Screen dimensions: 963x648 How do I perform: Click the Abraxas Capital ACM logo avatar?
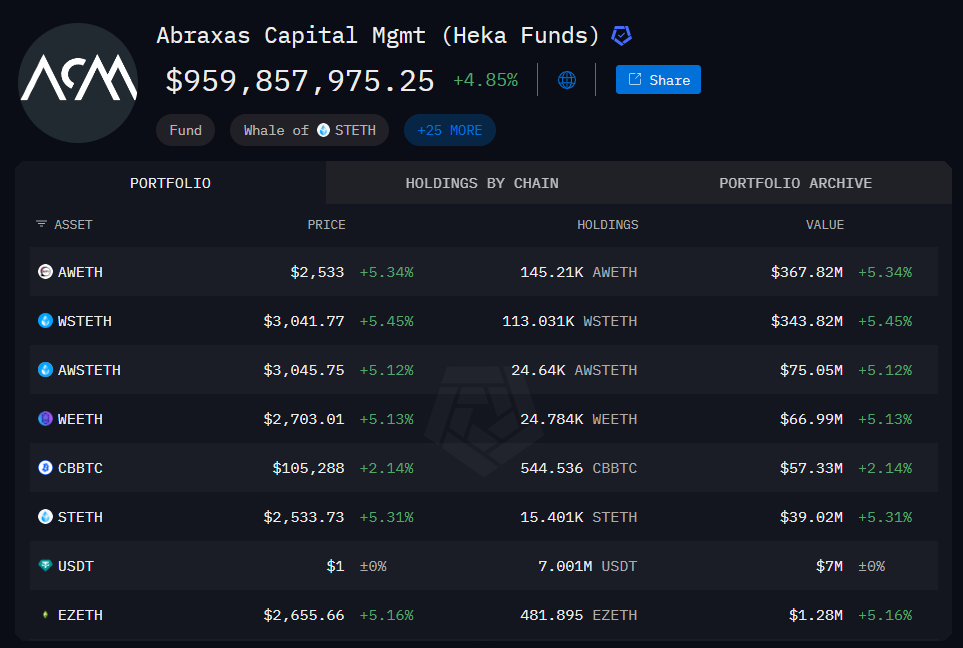point(78,83)
